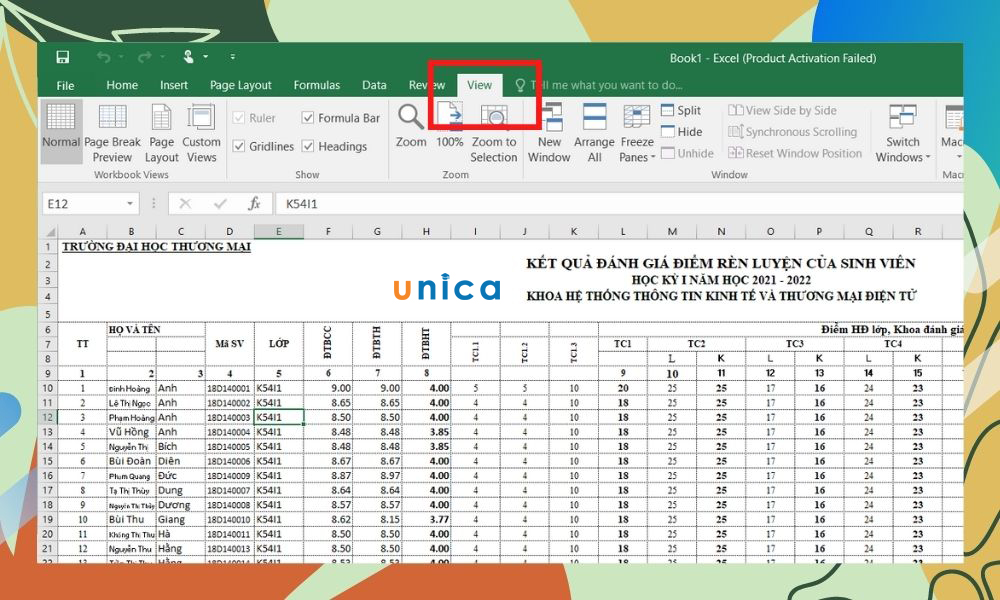Toggle the Headings checkbox

click(x=308, y=146)
